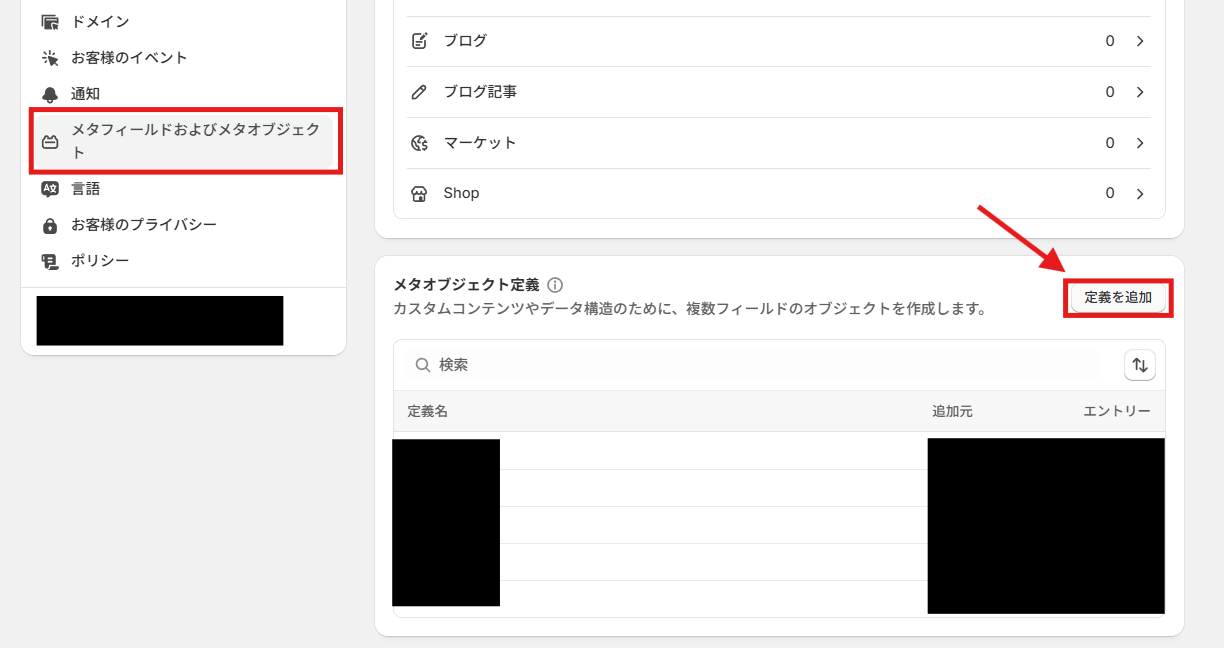This screenshot has width=1224, height=648.
Task: Open the お客様のプライバシー settings link
Action: [x=144, y=225]
